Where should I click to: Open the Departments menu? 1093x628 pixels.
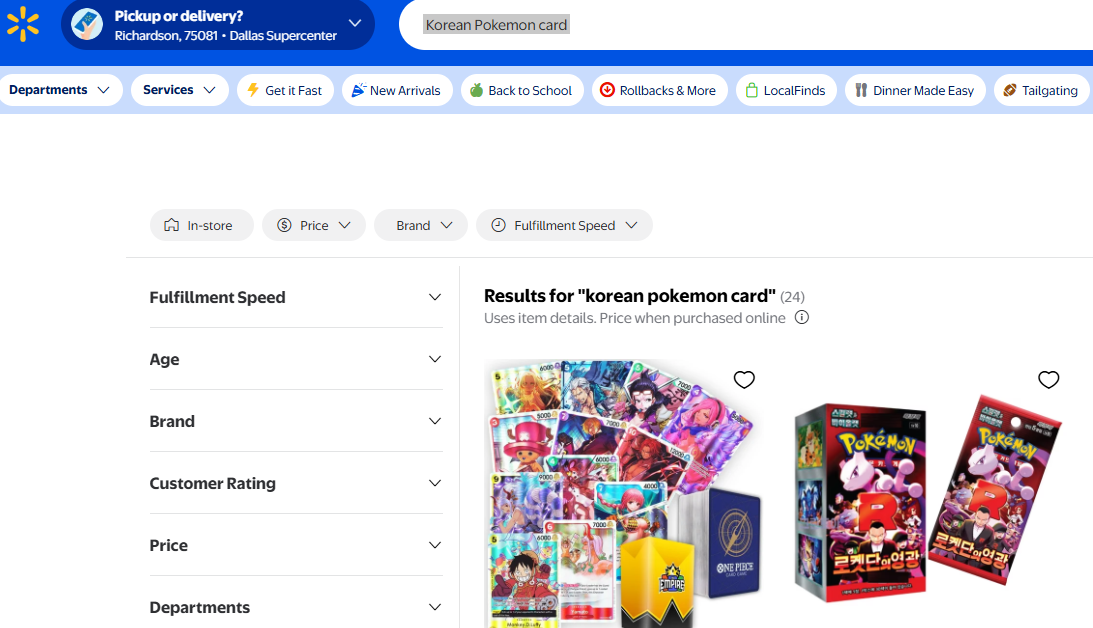(60, 90)
